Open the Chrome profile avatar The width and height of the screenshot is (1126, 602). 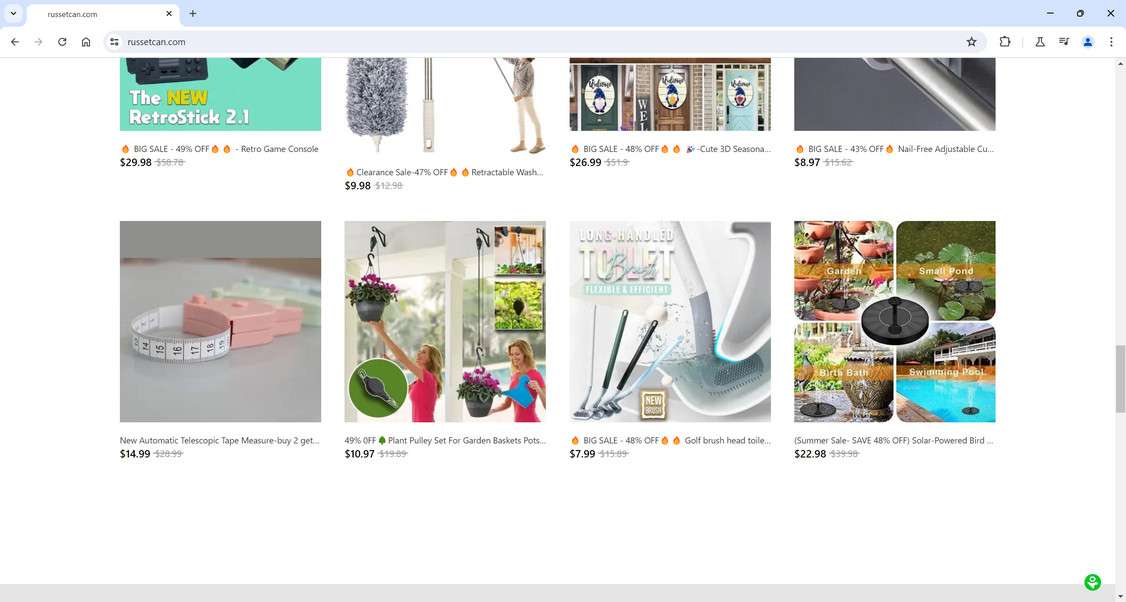(x=1088, y=42)
